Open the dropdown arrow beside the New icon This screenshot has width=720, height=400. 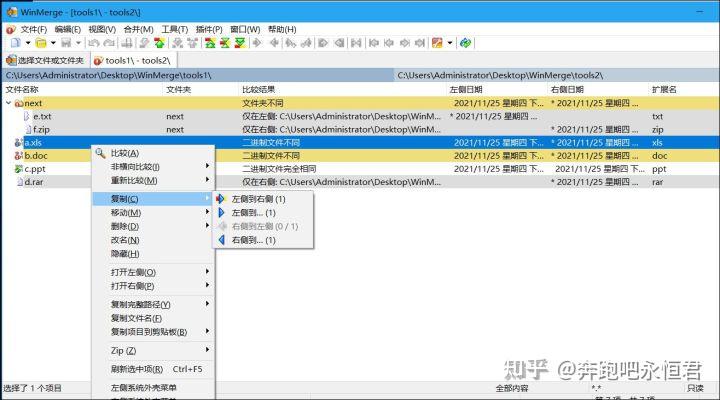28,43
